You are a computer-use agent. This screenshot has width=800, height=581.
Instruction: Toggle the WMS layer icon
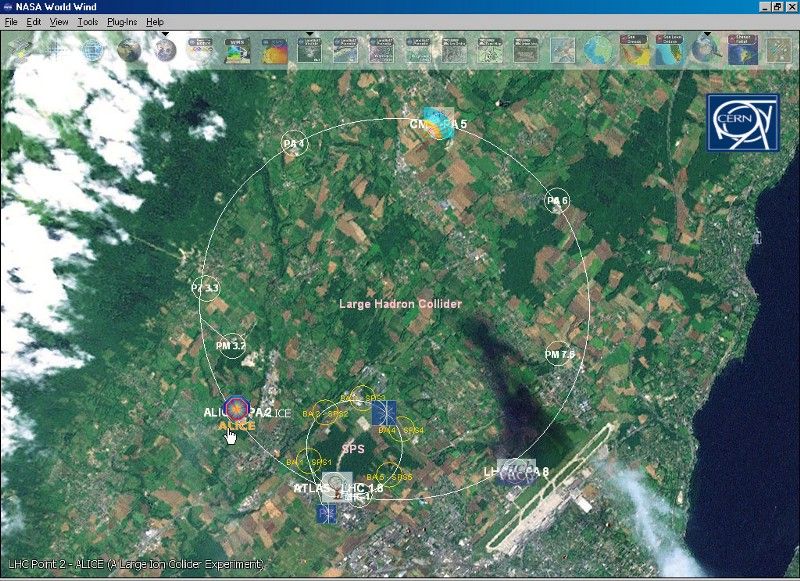coord(237,51)
